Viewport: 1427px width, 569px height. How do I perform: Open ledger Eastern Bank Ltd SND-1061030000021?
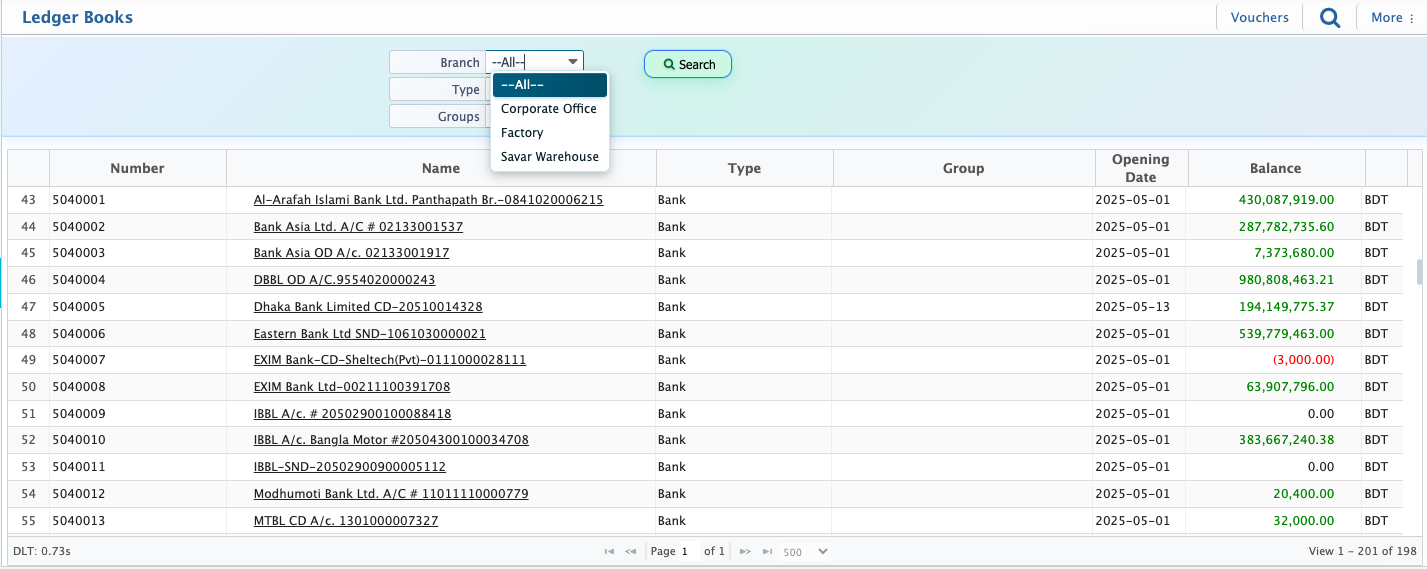point(369,334)
